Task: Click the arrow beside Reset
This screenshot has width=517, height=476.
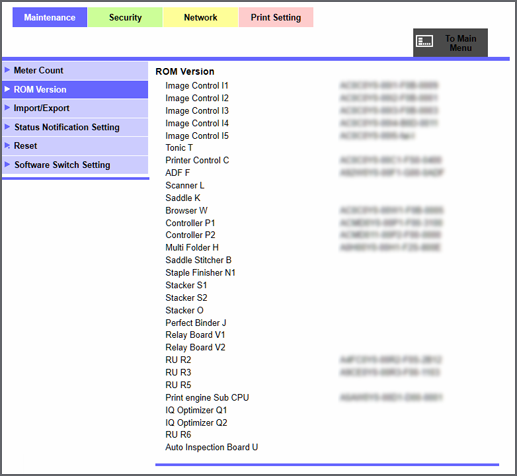Action: click(7, 145)
